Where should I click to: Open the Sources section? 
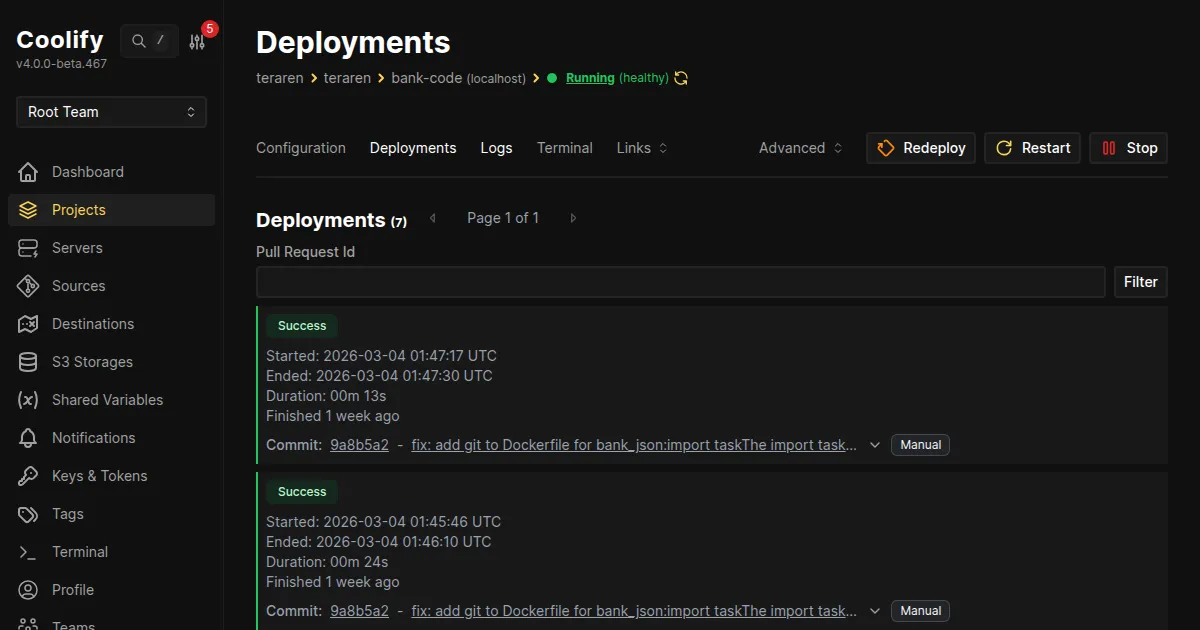click(80, 285)
